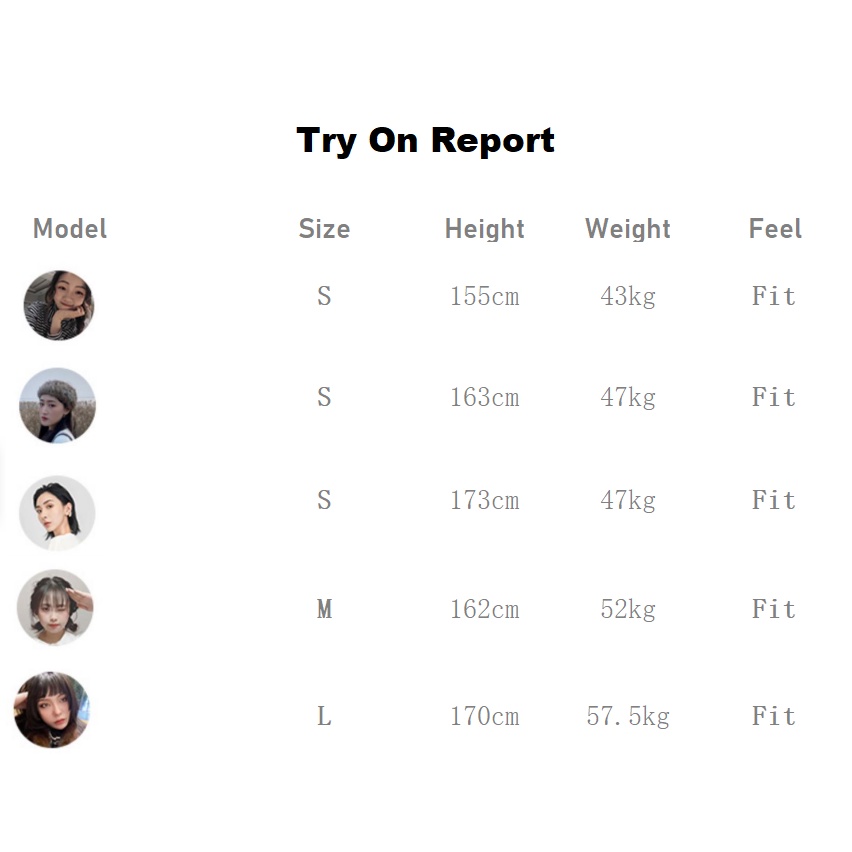Screen dimensions: 852x852
Task: Select the 155cm height value
Action: point(485,297)
